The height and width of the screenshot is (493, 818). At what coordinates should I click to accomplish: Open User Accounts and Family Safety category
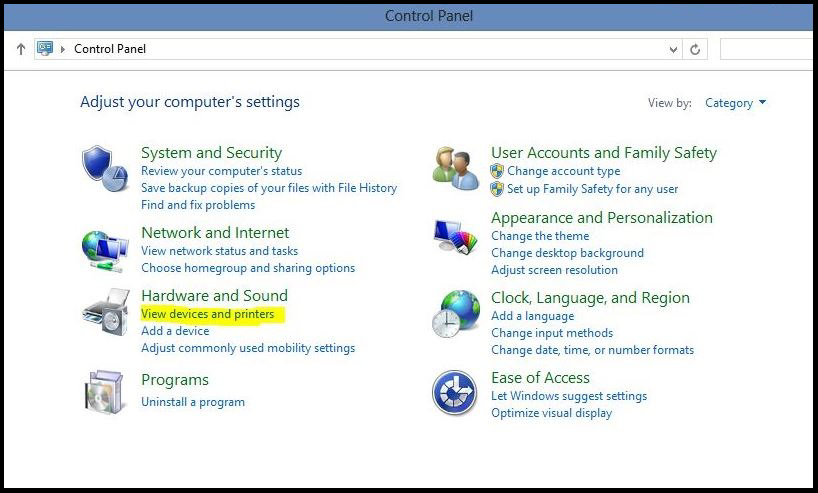(x=604, y=153)
